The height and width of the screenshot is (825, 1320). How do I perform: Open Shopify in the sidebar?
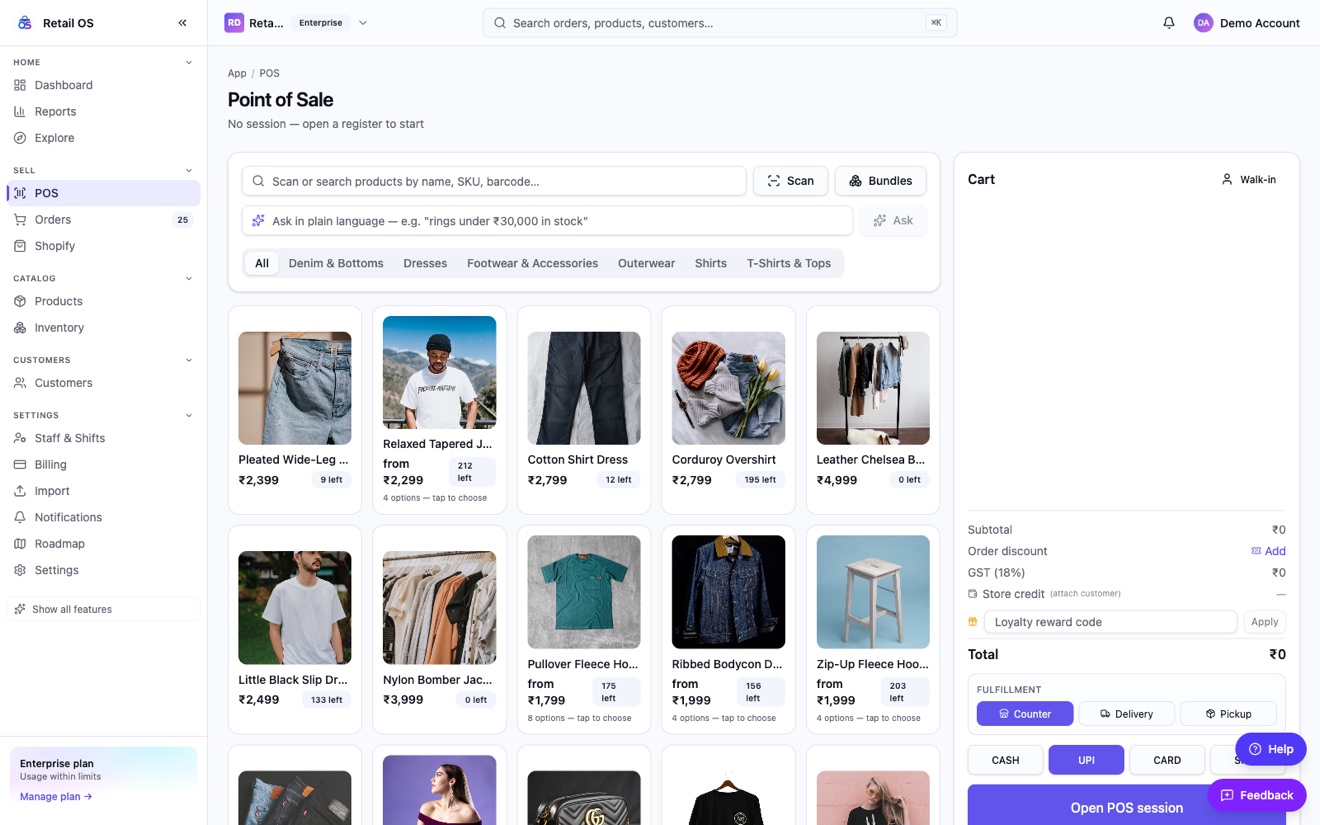point(104,246)
